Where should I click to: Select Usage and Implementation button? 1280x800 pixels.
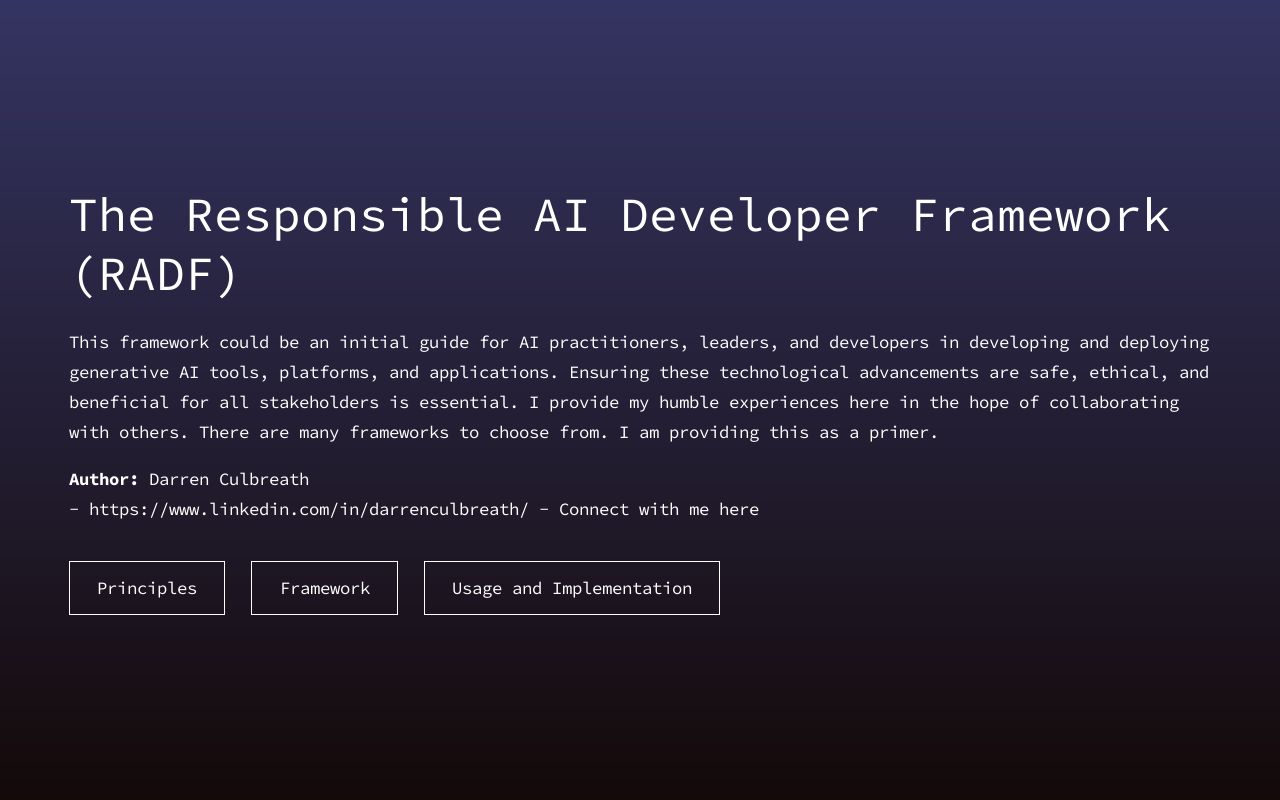tap(571, 588)
